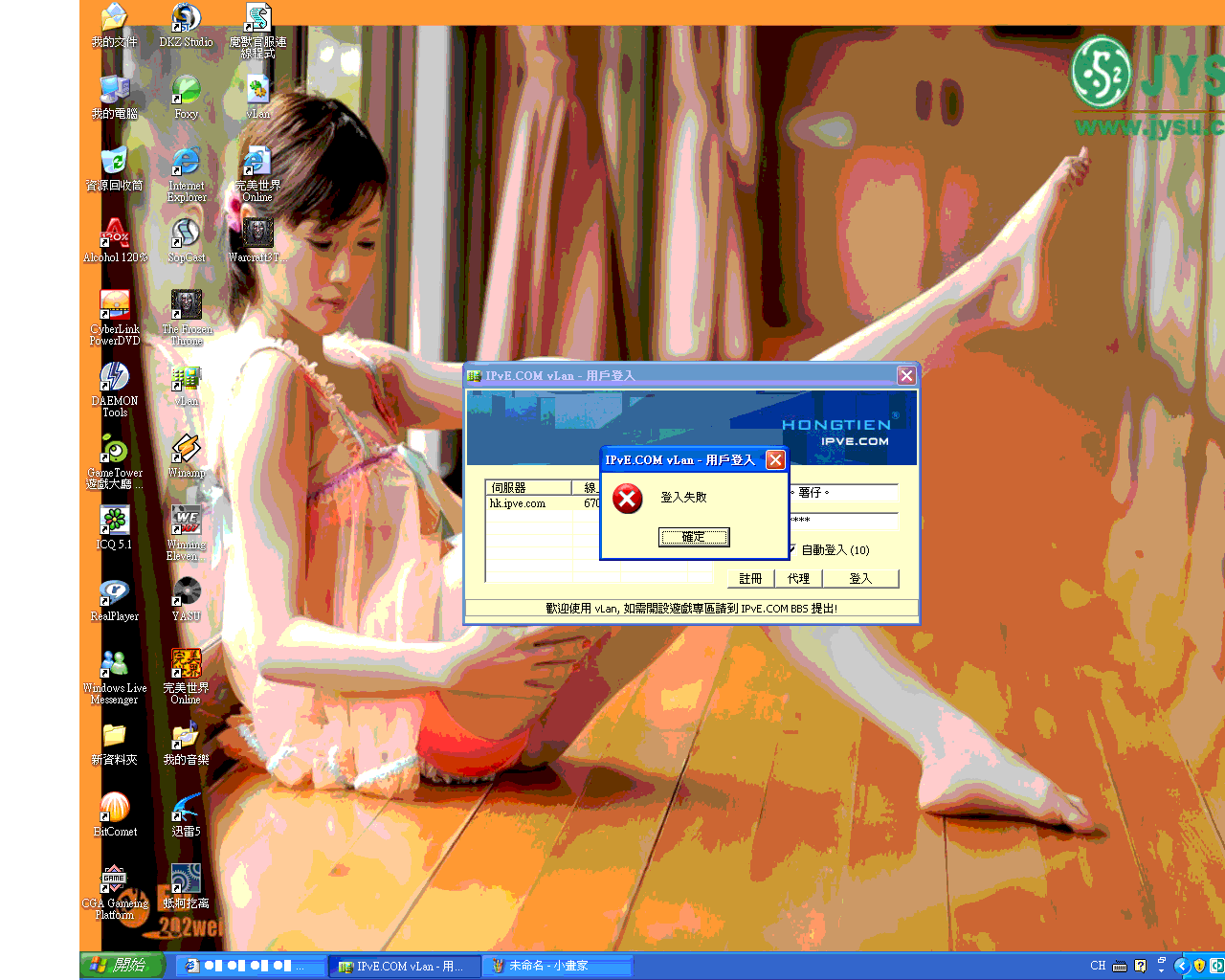The height and width of the screenshot is (980, 1225).
Task: Launch Alcohol 120%
Action: coord(114,234)
